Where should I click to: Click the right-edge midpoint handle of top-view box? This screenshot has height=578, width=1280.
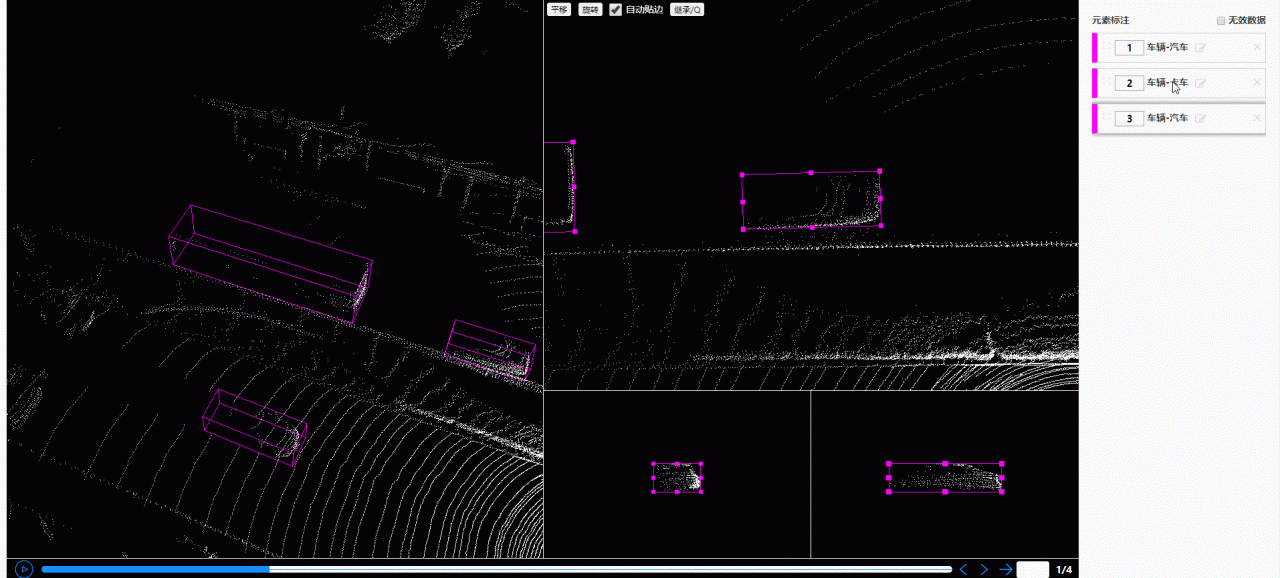click(x=880, y=198)
